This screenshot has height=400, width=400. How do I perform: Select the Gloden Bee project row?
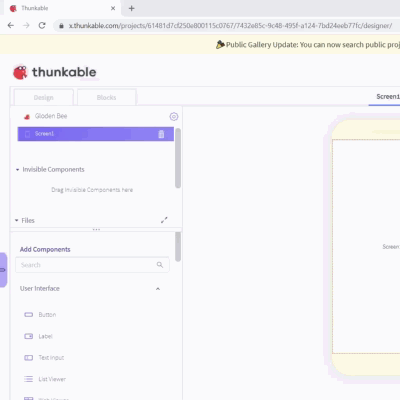coord(96,116)
